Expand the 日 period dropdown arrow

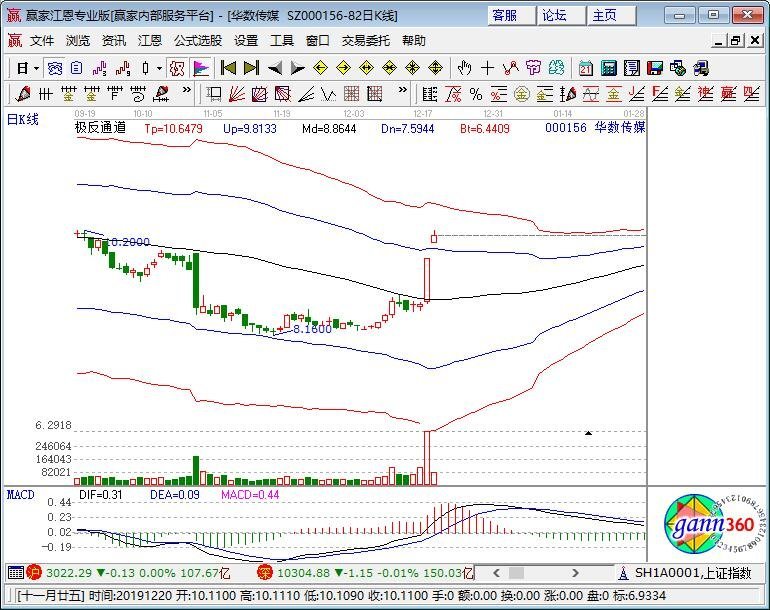click(x=36, y=68)
